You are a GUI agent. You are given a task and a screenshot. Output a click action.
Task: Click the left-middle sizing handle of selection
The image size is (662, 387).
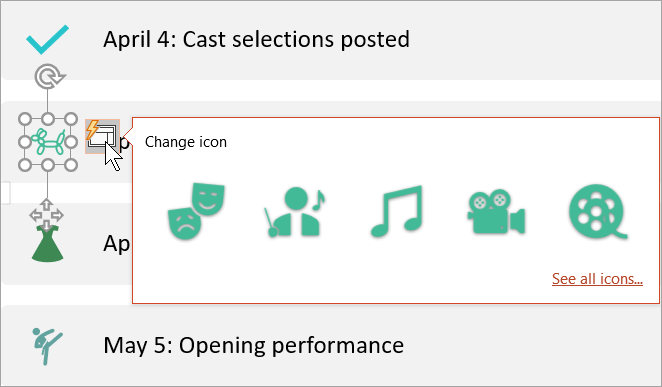pyautogui.click(x=25, y=142)
